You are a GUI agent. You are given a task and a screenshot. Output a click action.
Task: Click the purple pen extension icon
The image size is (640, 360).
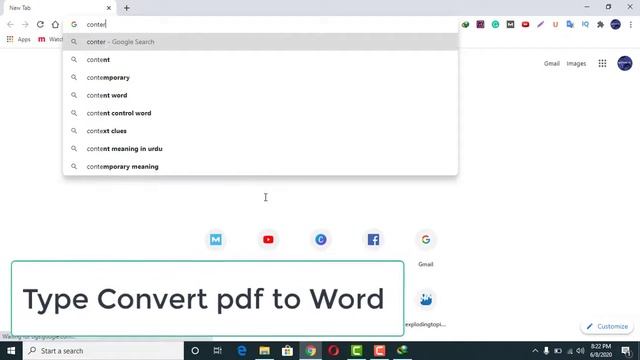(x=540, y=24)
